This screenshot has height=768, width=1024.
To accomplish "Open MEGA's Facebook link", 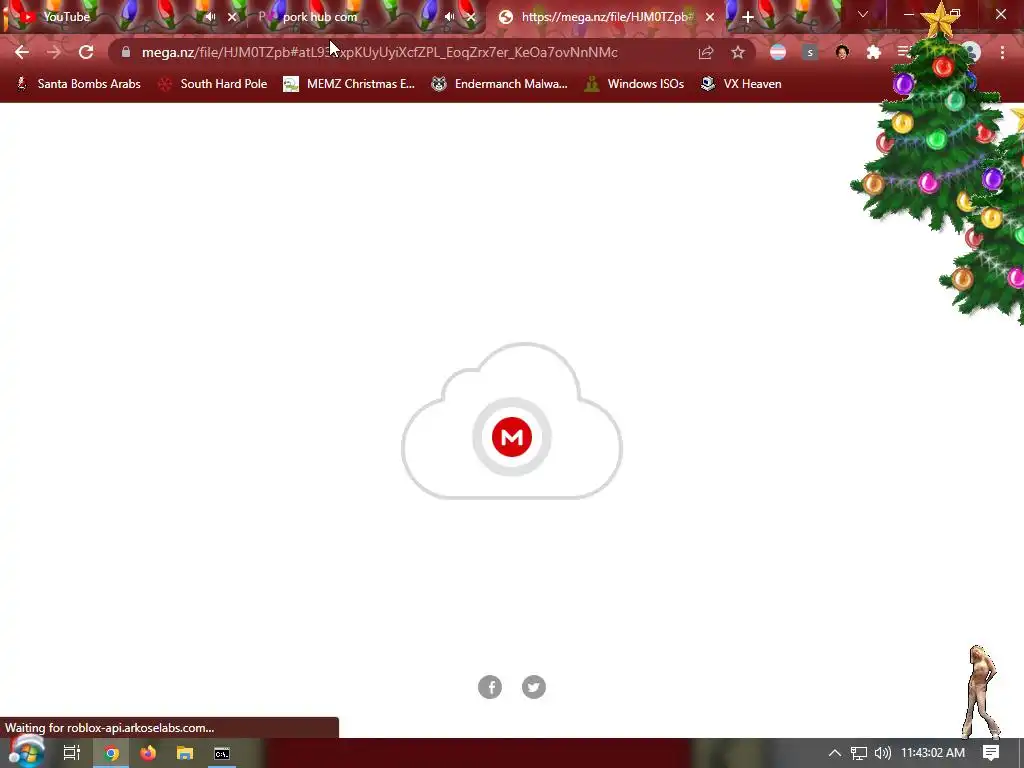I will click(x=490, y=687).
